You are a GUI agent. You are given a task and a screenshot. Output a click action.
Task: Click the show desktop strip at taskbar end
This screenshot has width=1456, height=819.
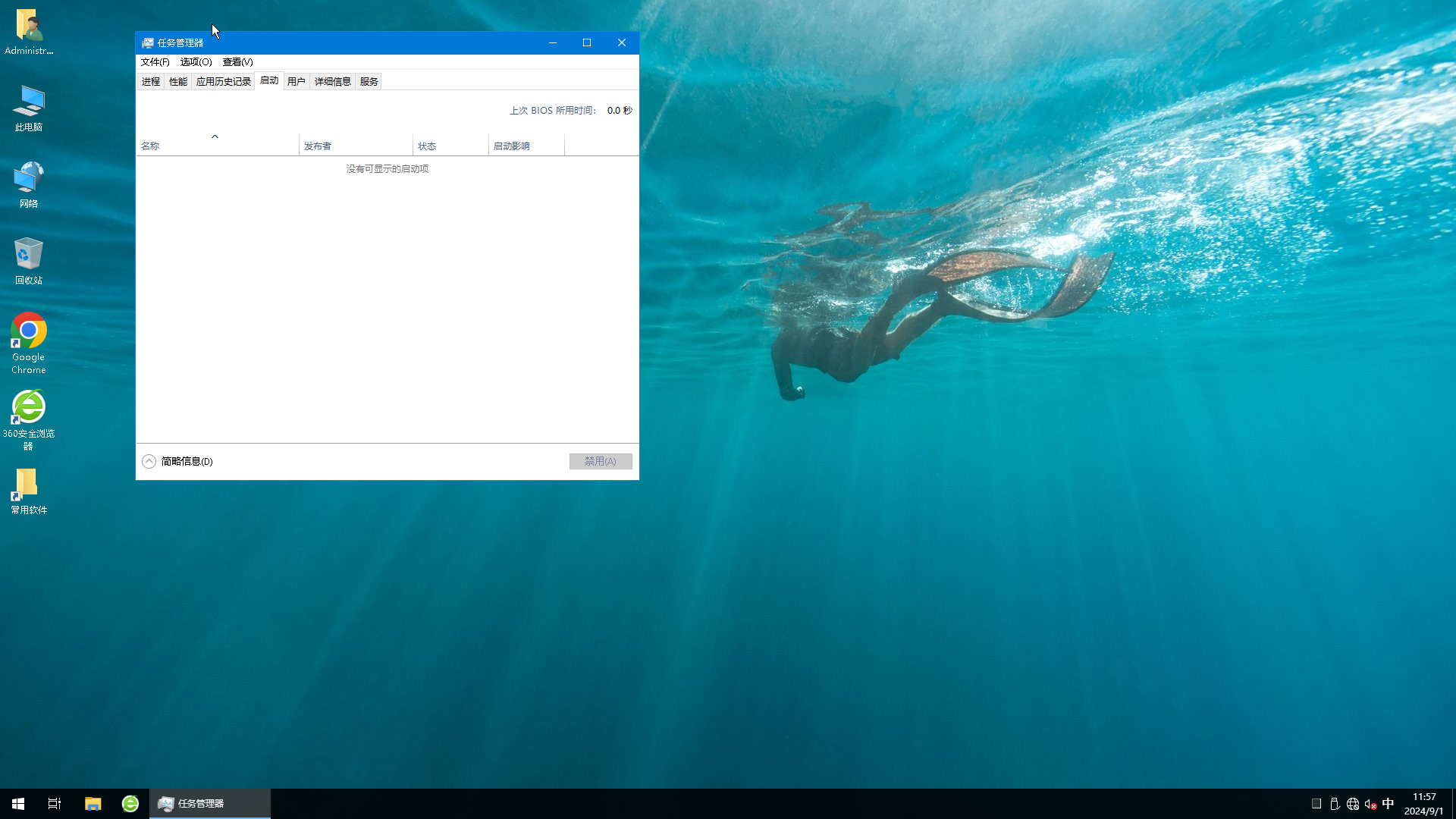coord(1453,804)
